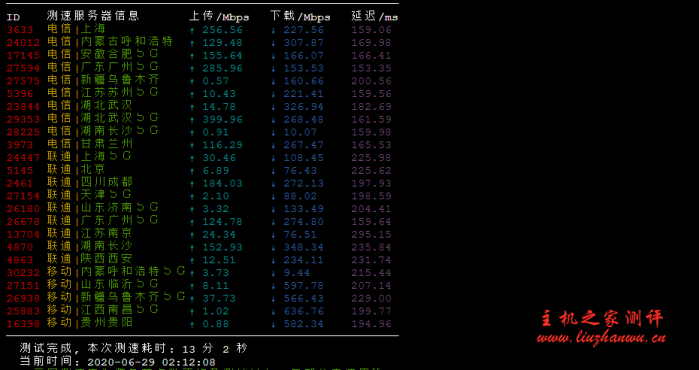Image resolution: width=699 pixels, height=370 pixels.
Task: Click the "测试完成, 本次测速耗时: 13 分 2 秒" line
Action: (133, 349)
